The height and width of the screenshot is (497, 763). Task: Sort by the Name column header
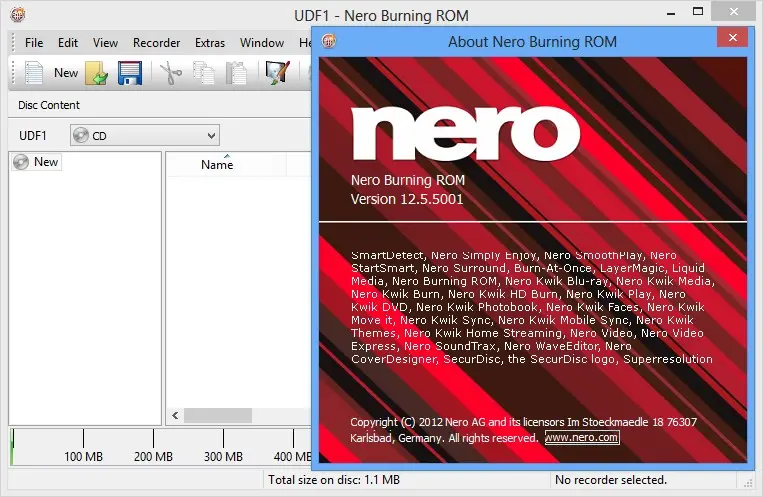(x=217, y=165)
